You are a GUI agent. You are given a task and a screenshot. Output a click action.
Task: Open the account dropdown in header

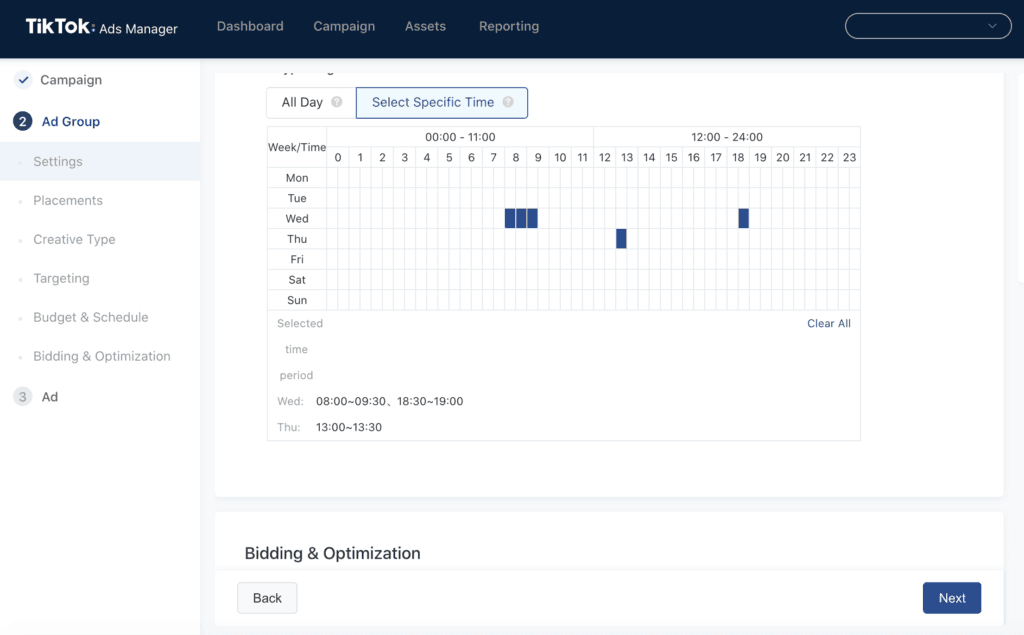click(x=927, y=26)
